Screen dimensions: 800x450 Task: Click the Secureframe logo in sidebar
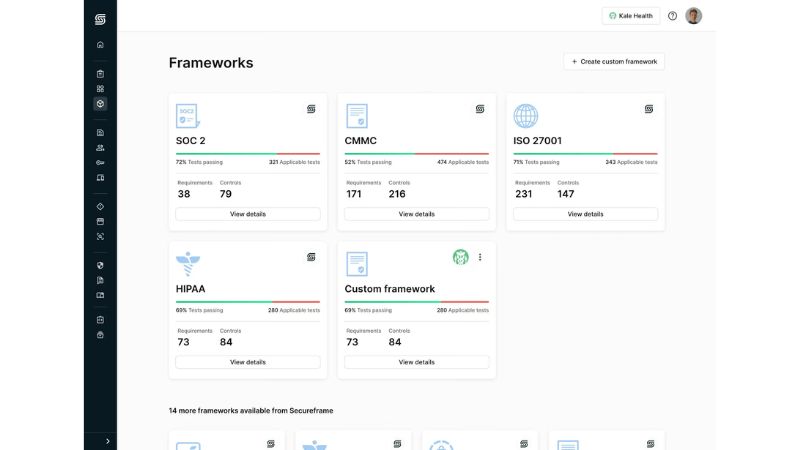[100, 19]
